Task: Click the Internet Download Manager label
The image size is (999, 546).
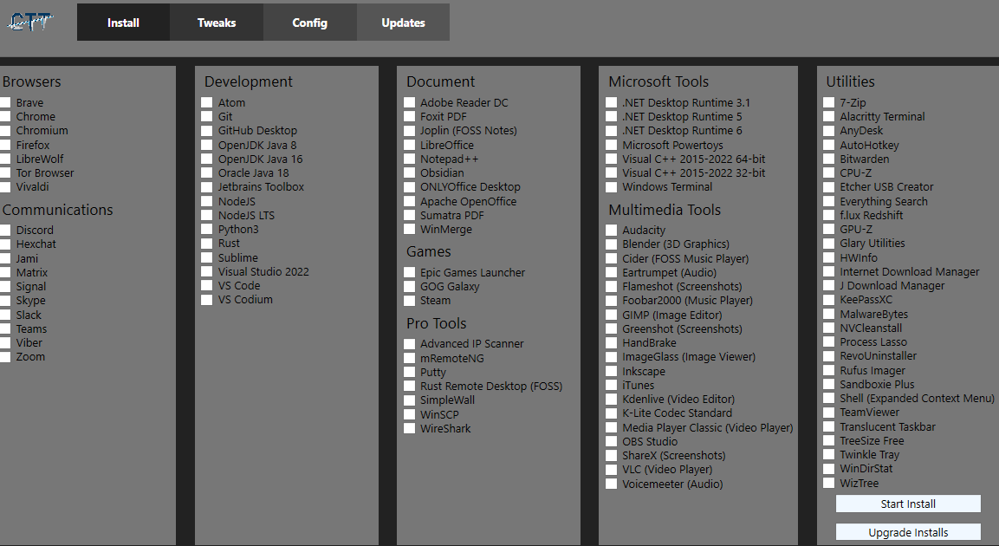Action: pos(909,271)
